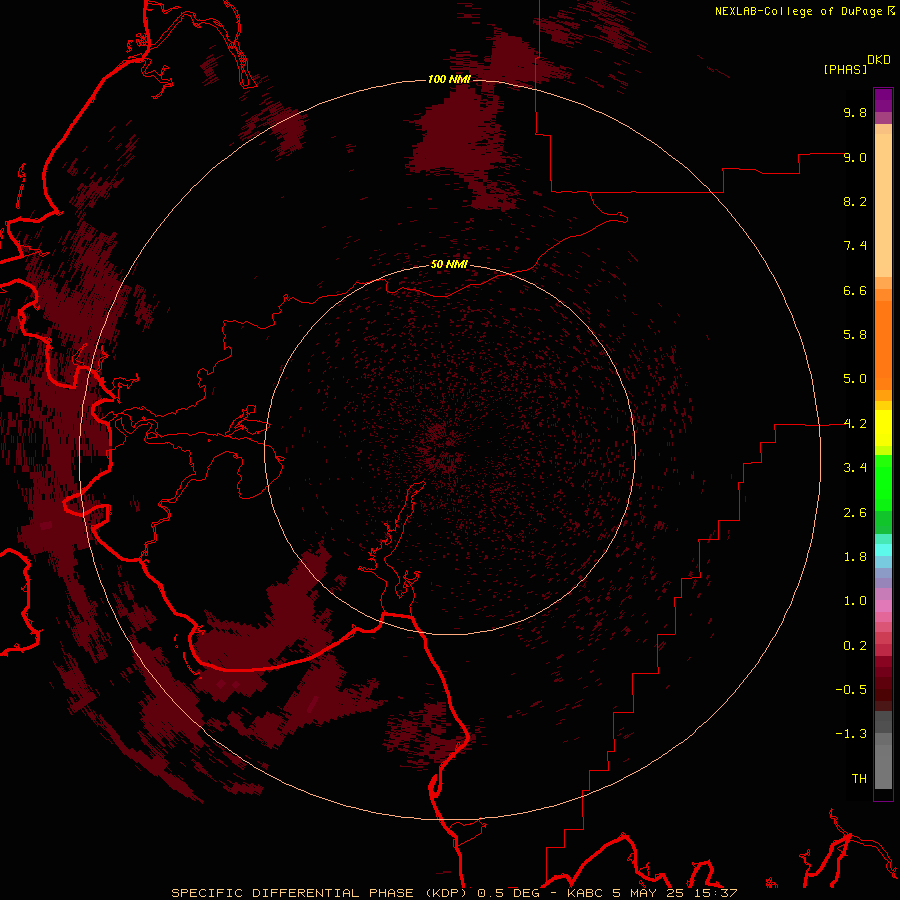Click the 2.6 scale value
The width and height of the screenshot is (900, 900).
tap(855, 513)
